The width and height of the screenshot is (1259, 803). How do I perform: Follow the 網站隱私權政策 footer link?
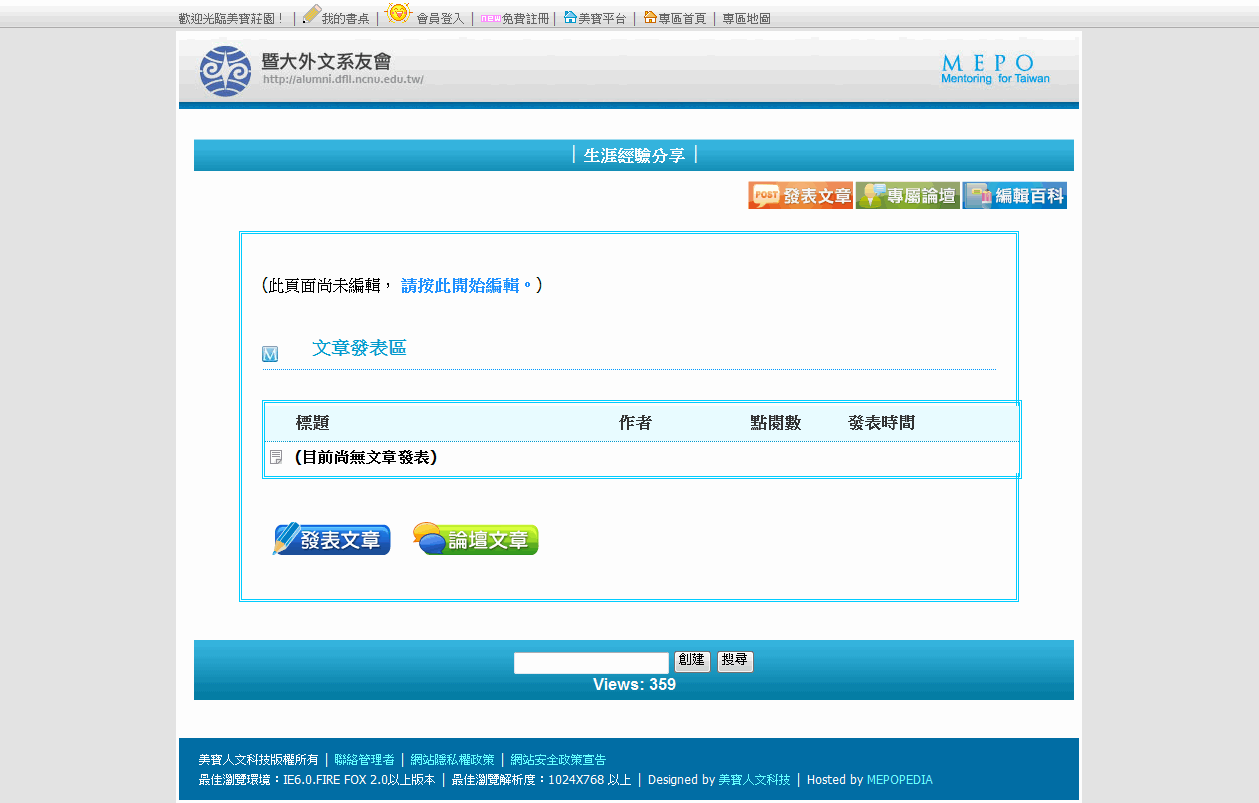[x=452, y=760]
